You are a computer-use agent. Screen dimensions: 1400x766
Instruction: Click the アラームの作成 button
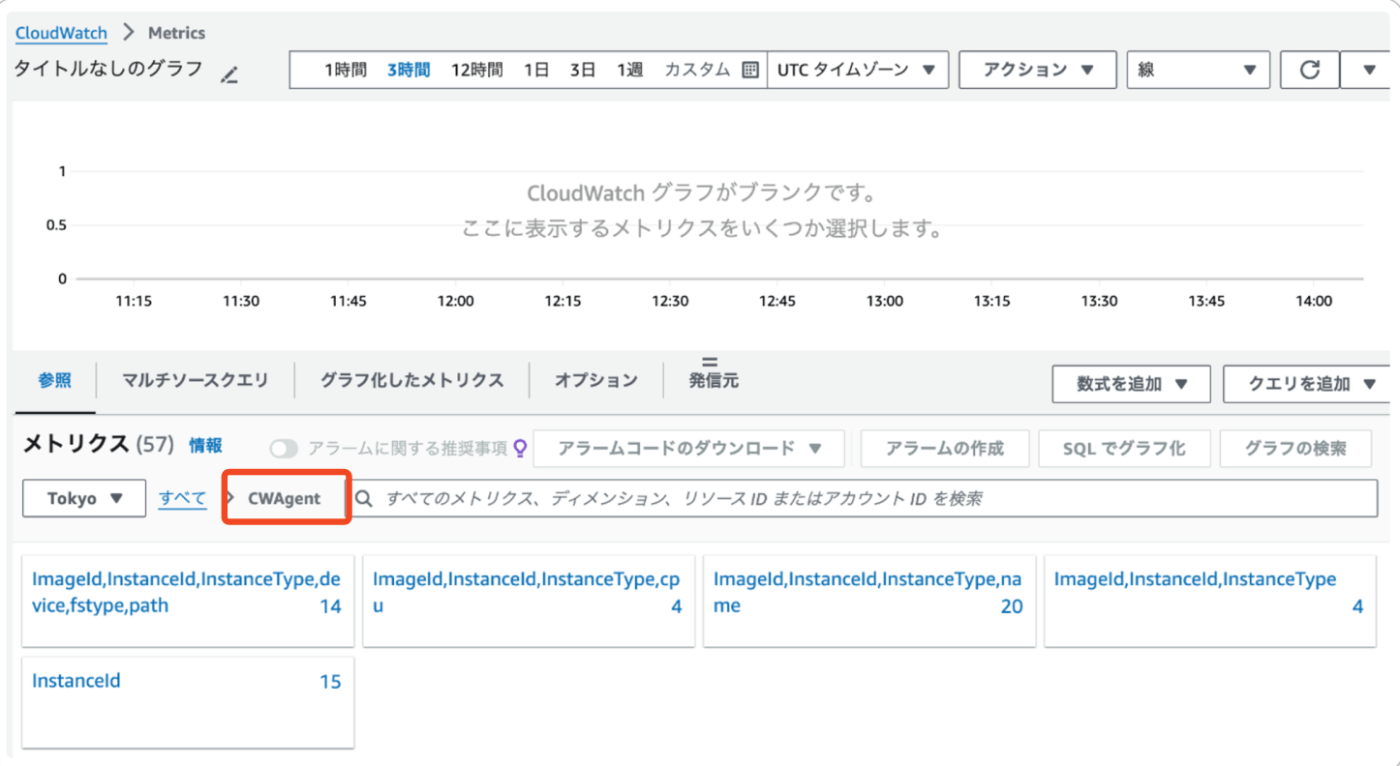945,449
